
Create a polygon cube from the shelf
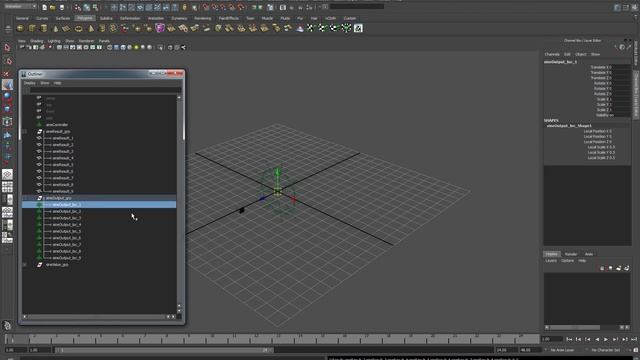[32, 28]
